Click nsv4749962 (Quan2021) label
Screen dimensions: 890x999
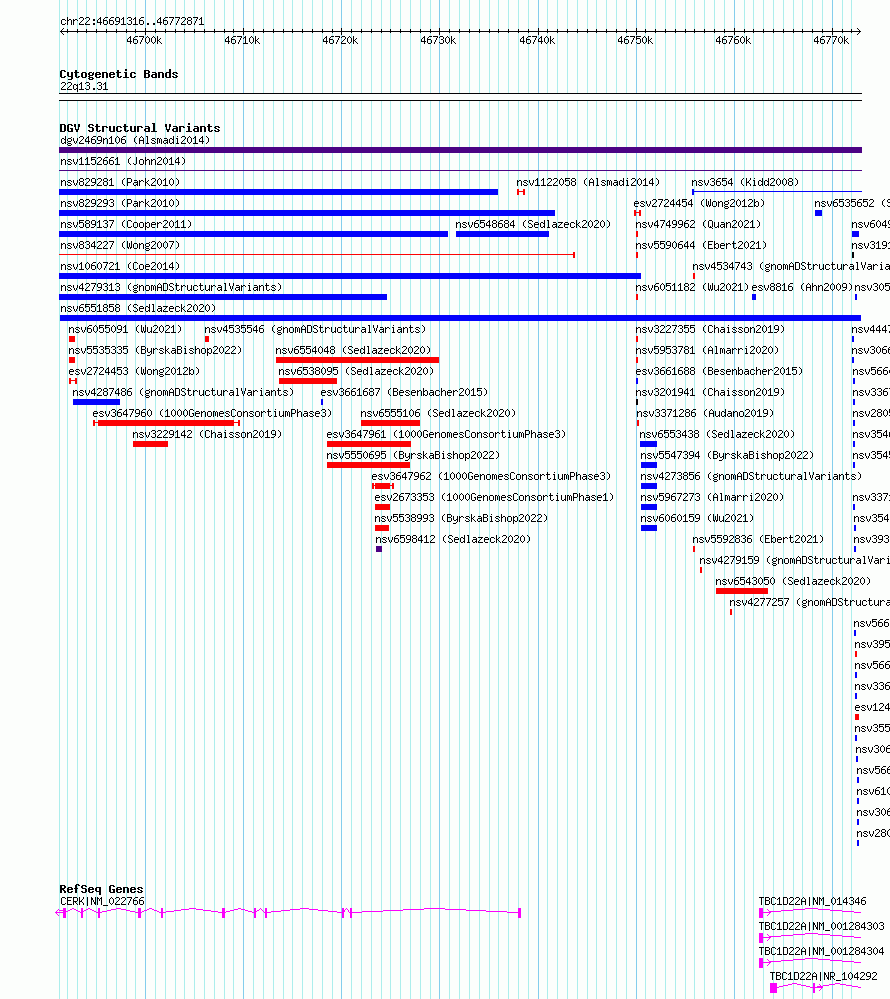coord(698,224)
